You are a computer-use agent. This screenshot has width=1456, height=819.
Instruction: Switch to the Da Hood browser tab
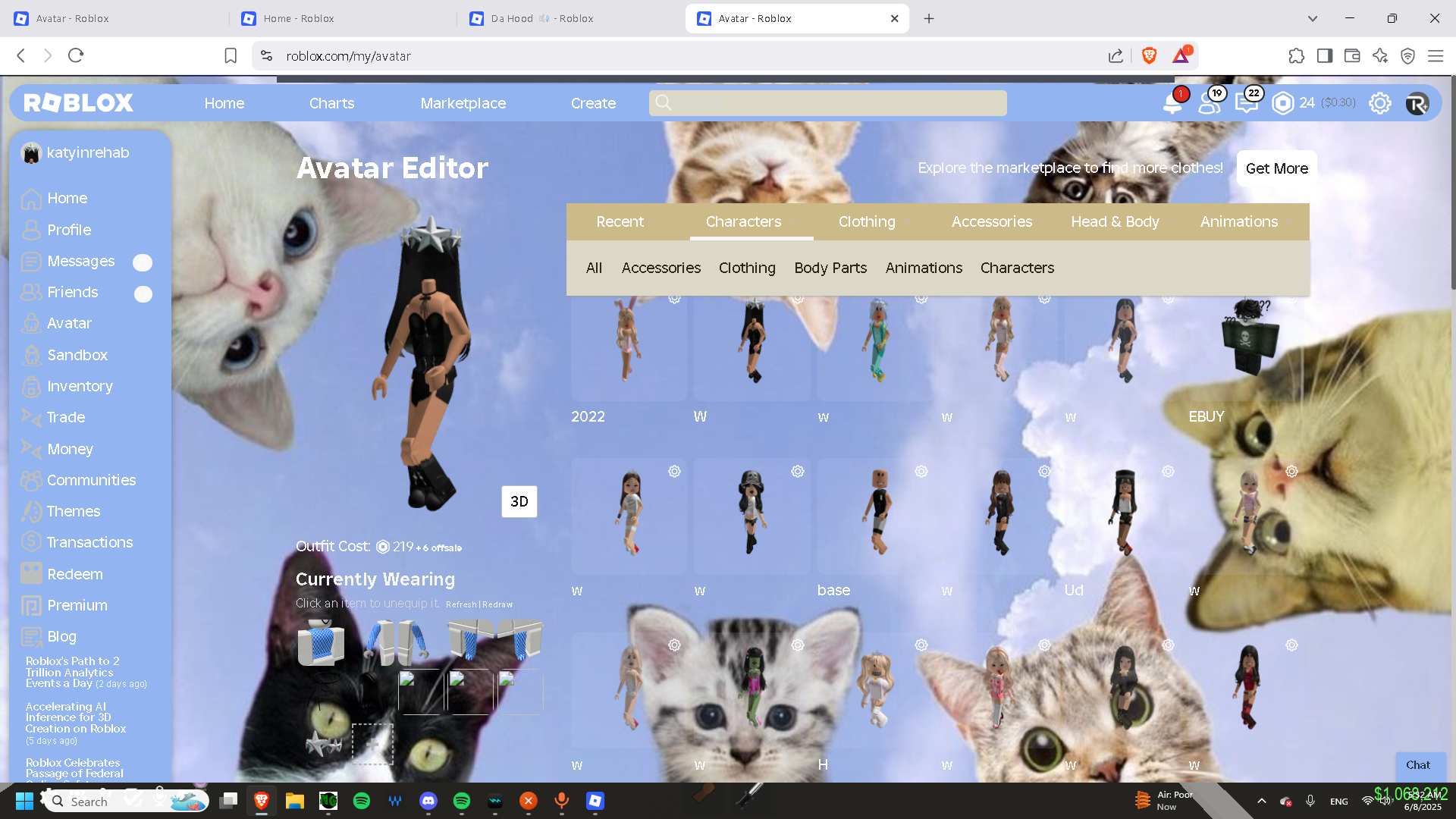pos(569,18)
